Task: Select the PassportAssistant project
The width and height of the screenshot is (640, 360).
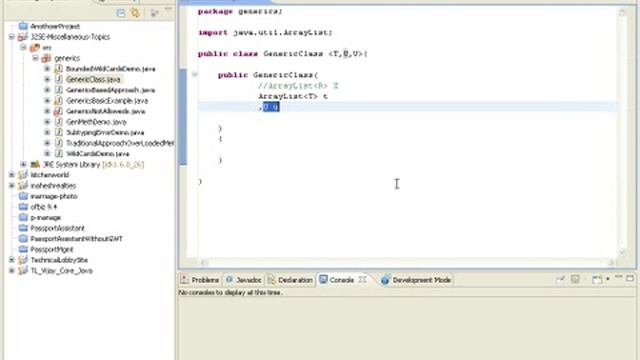Action: click(x=58, y=228)
